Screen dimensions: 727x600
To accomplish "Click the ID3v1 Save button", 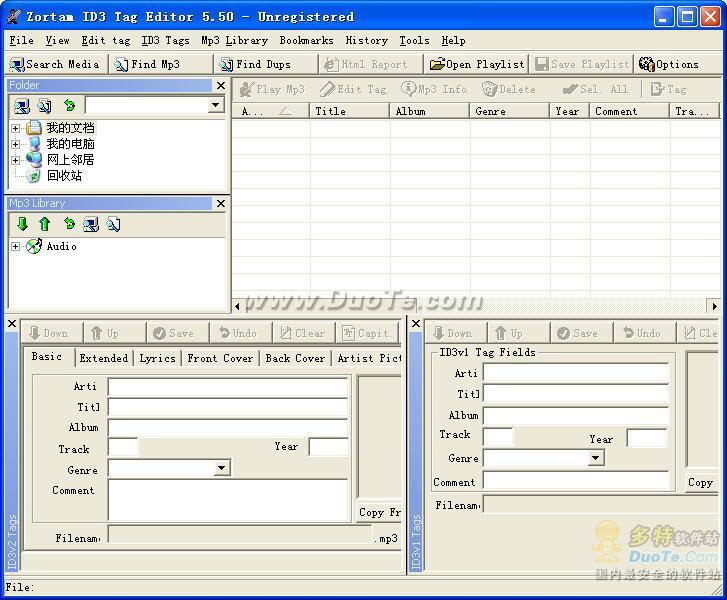I will 580,333.
